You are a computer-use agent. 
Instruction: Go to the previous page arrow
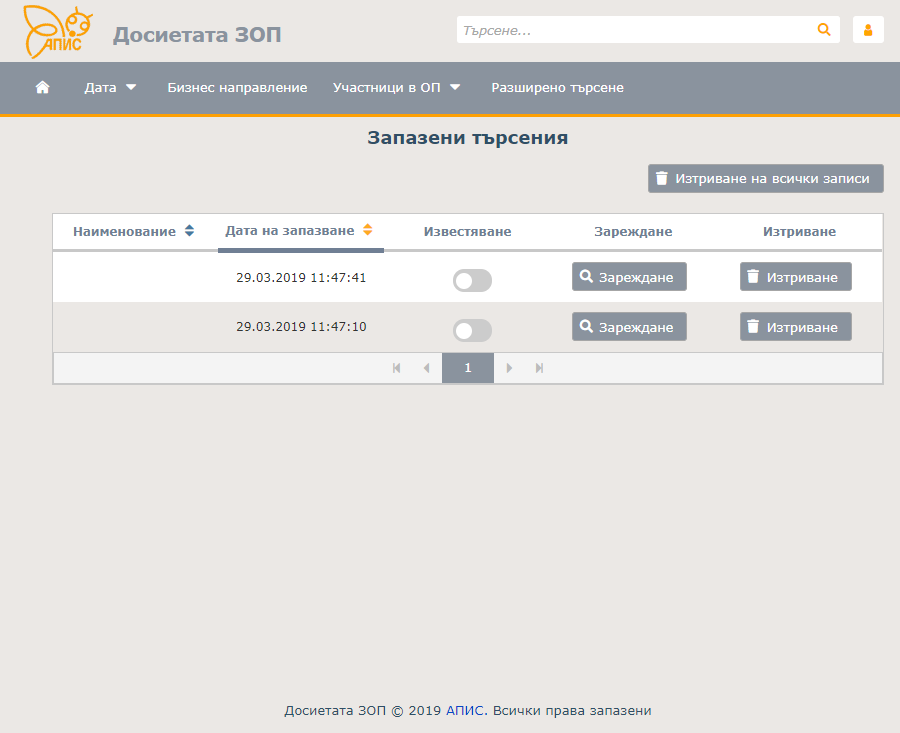(x=426, y=368)
